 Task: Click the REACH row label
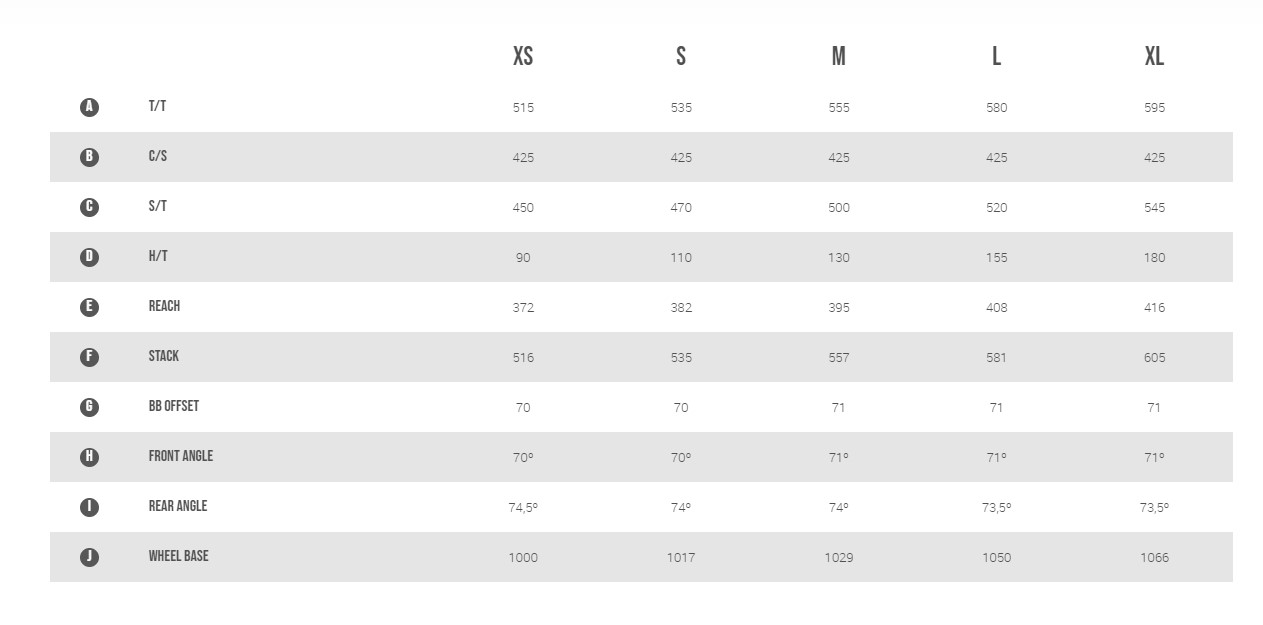164,306
